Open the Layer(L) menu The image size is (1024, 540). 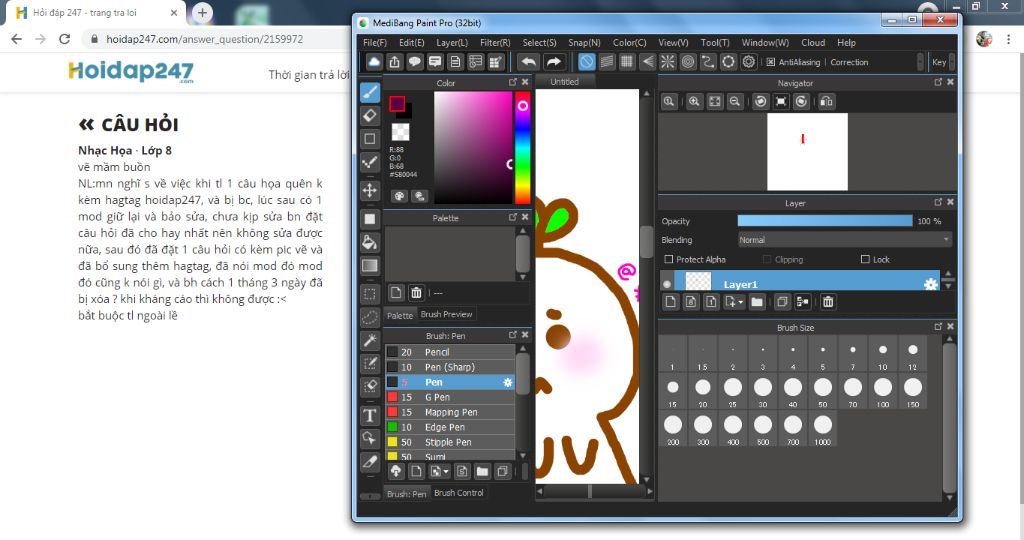(452, 42)
